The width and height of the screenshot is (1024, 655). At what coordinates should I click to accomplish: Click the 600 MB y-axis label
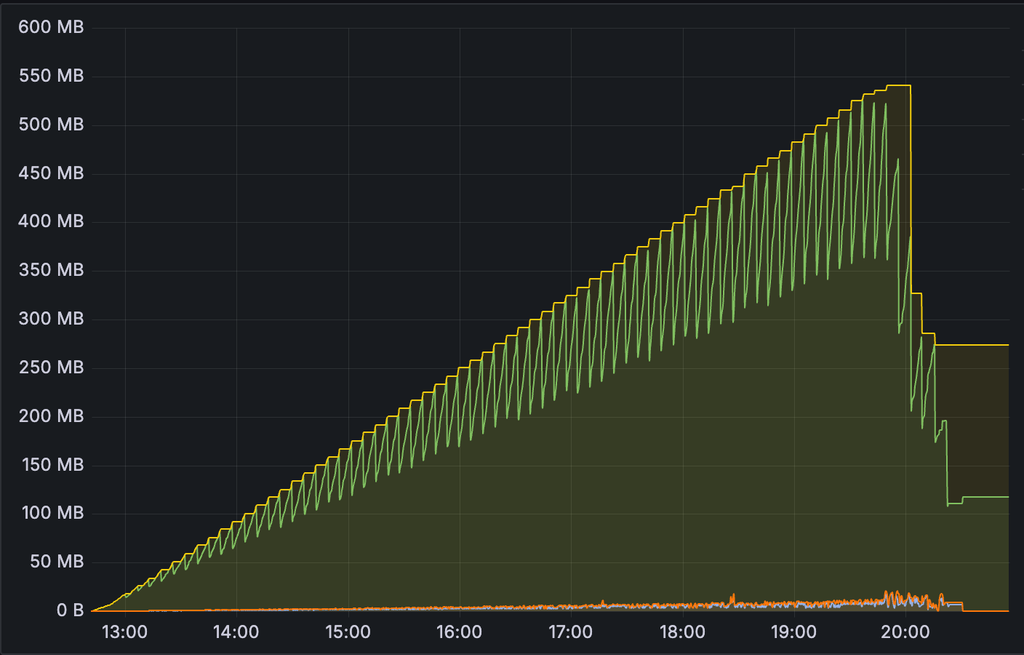point(51,28)
